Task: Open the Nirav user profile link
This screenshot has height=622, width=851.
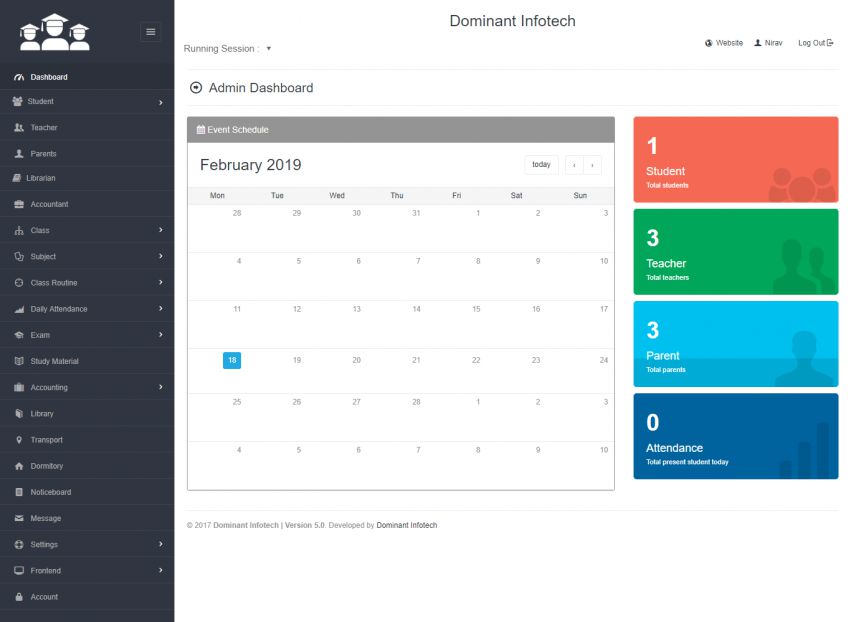Action: pos(768,43)
